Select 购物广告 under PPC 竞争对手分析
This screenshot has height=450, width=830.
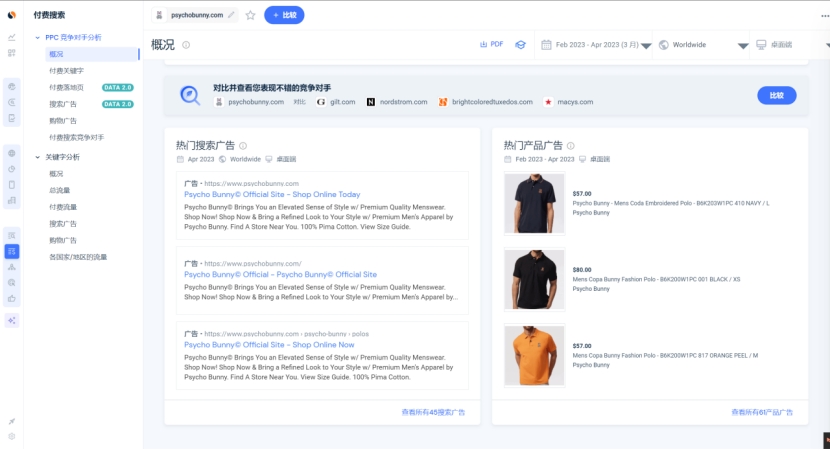point(63,120)
